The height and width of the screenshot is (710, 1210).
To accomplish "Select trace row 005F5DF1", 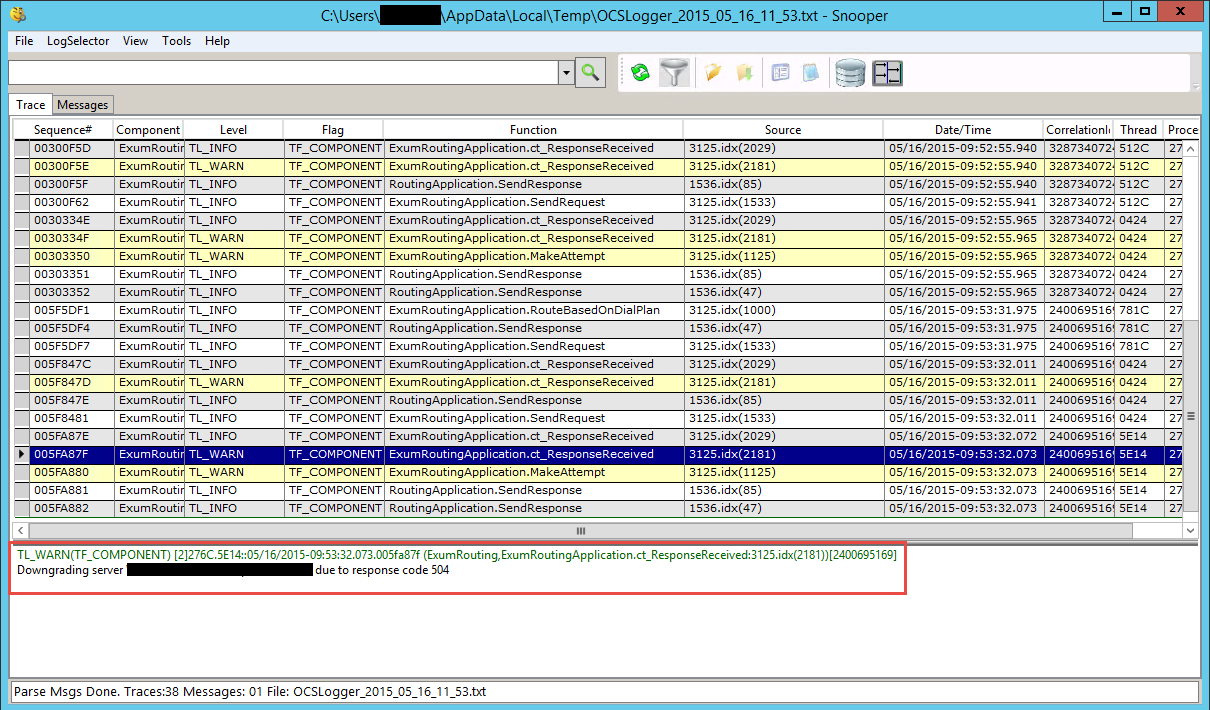I will [x=597, y=310].
